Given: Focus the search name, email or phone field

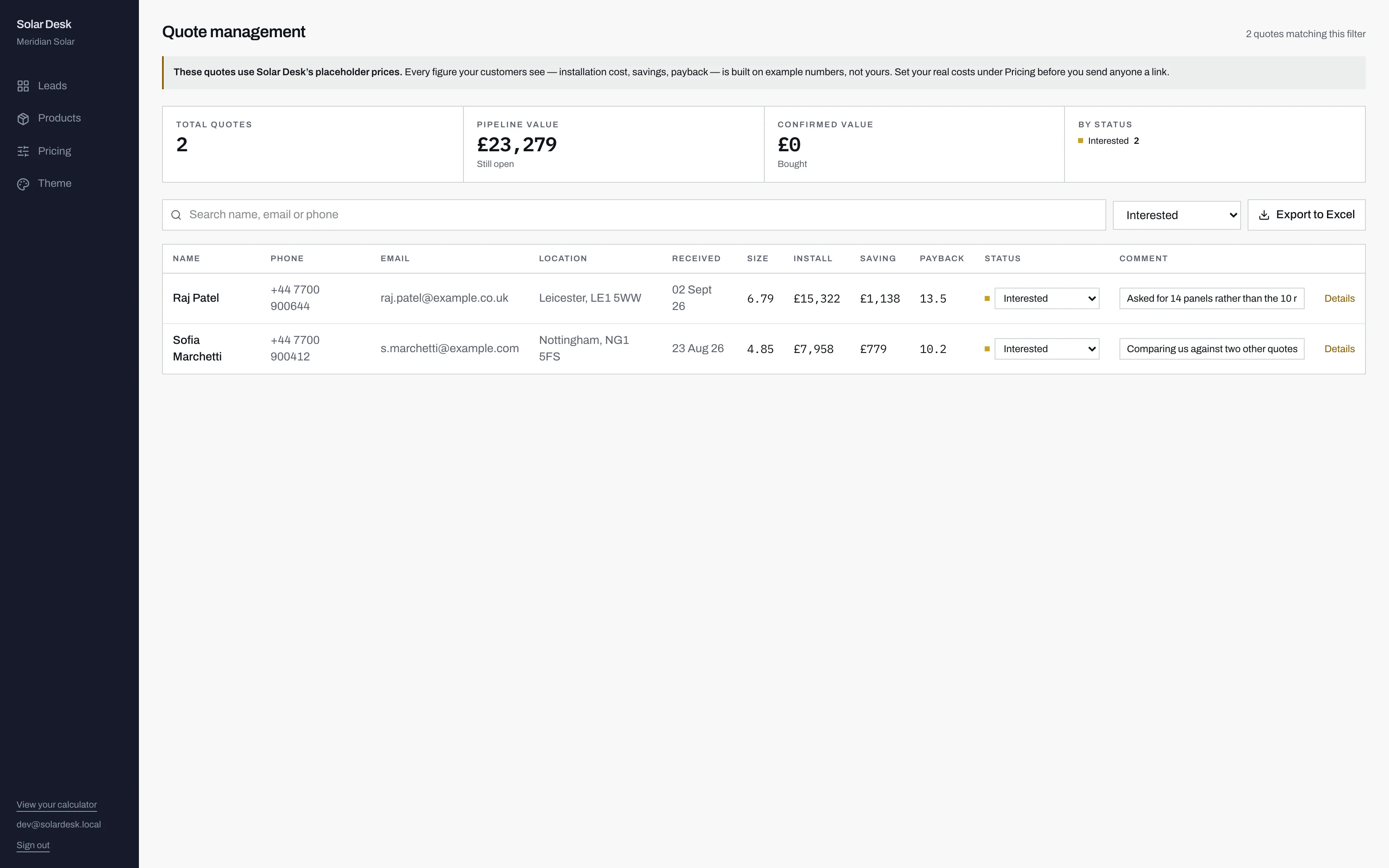Looking at the screenshot, I should 634,215.
